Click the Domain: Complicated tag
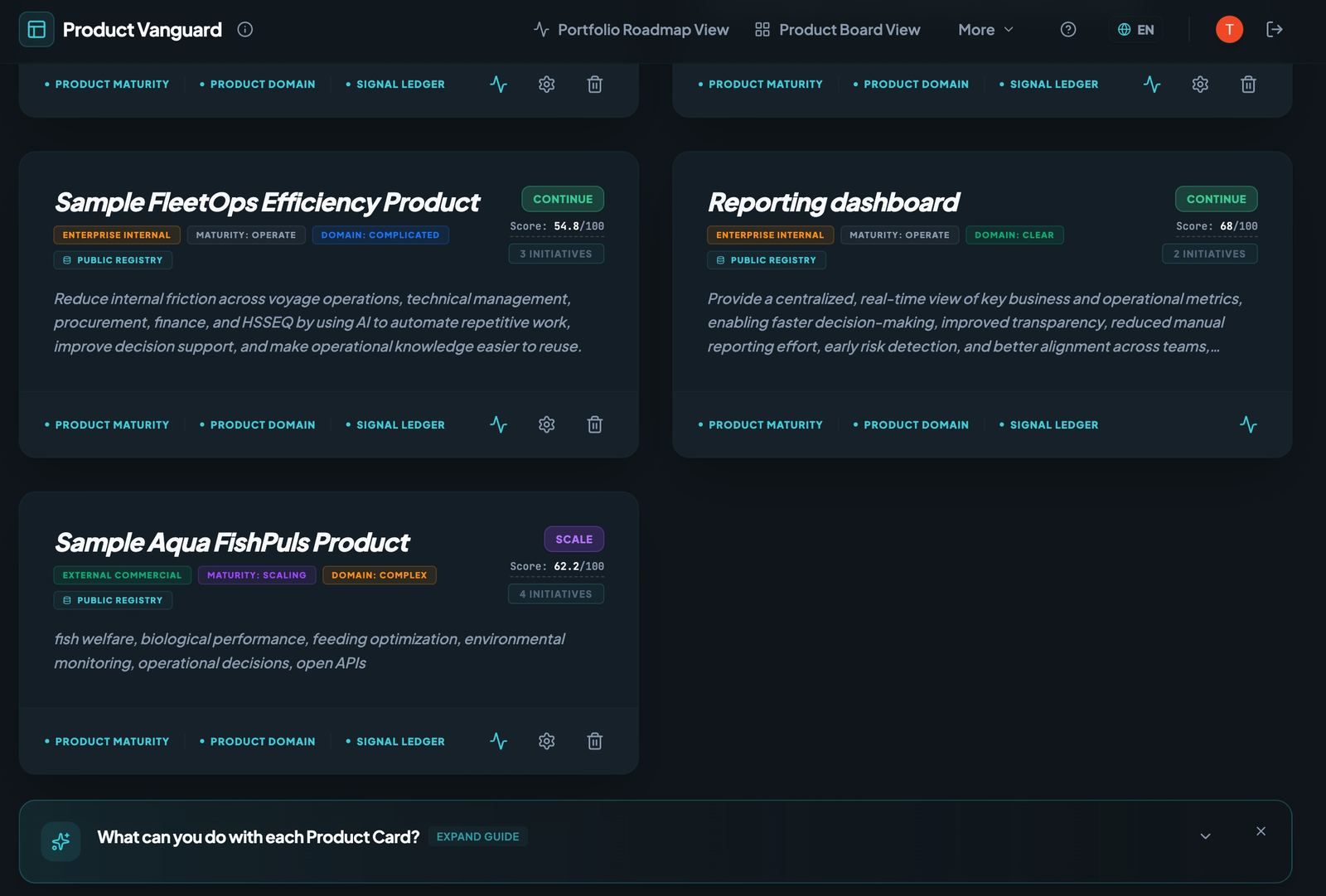This screenshot has height=896, width=1326. pyautogui.click(x=380, y=235)
